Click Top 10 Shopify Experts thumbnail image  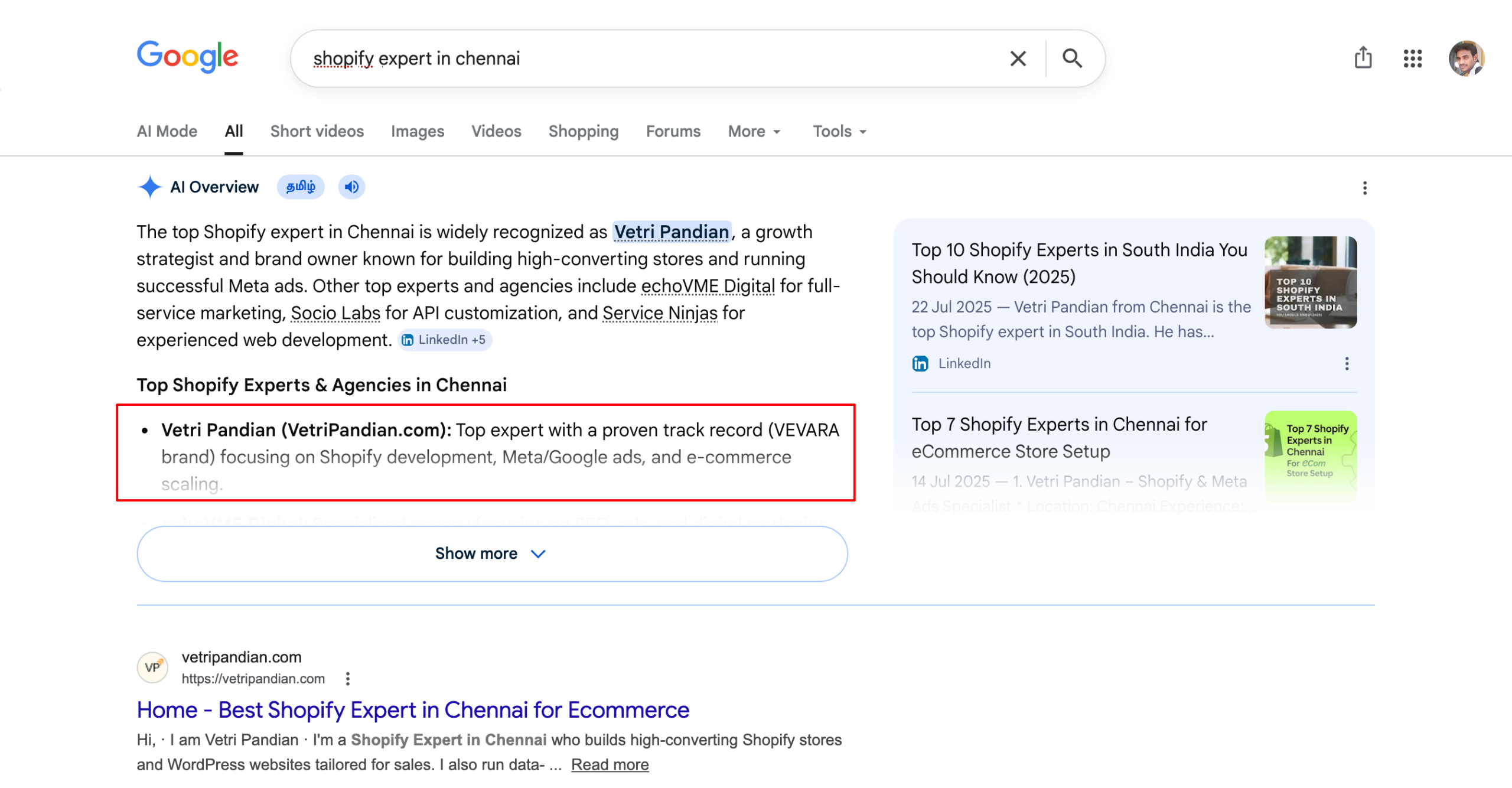point(1311,283)
